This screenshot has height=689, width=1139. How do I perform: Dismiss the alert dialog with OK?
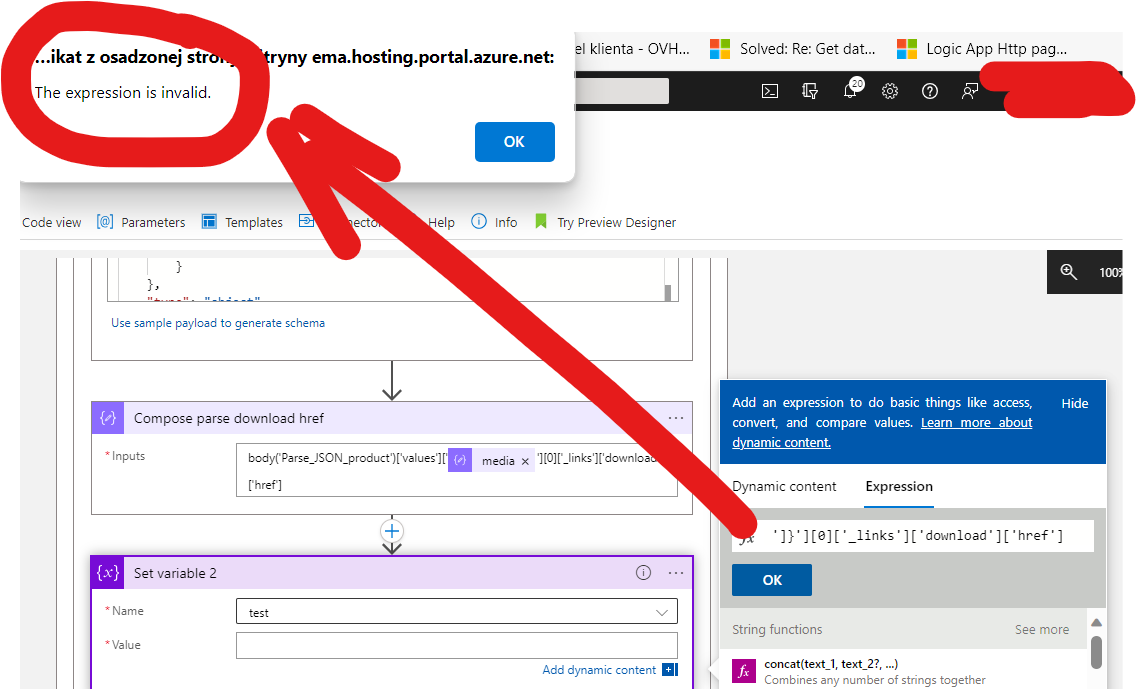[x=514, y=142]
